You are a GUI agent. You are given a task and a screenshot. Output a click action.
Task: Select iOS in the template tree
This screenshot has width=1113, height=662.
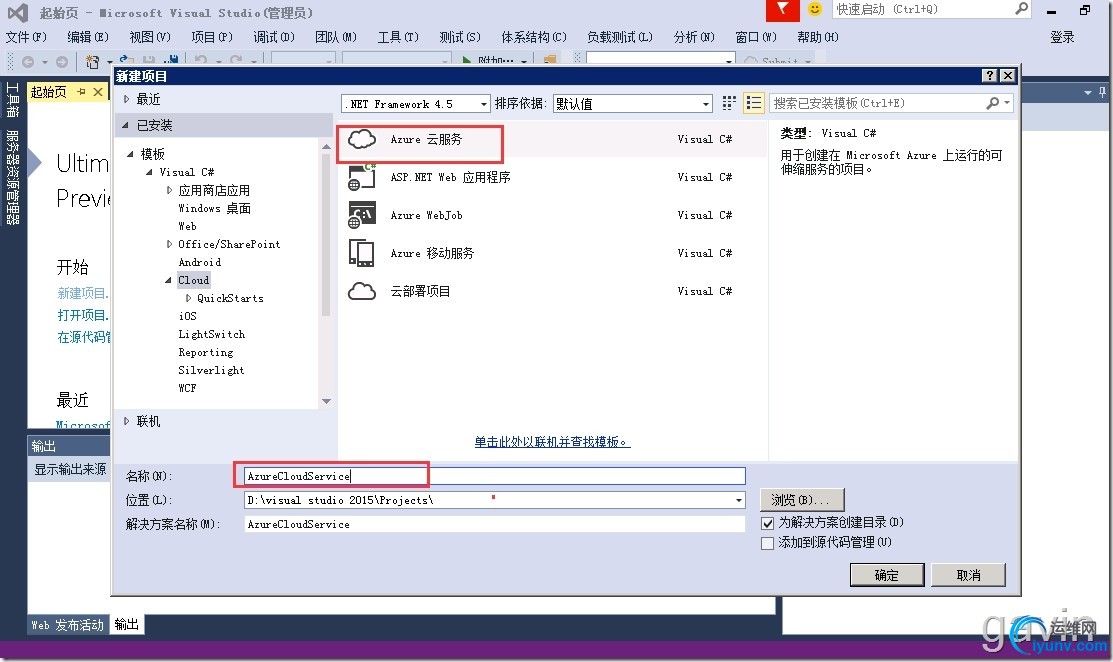pos(187,316)
